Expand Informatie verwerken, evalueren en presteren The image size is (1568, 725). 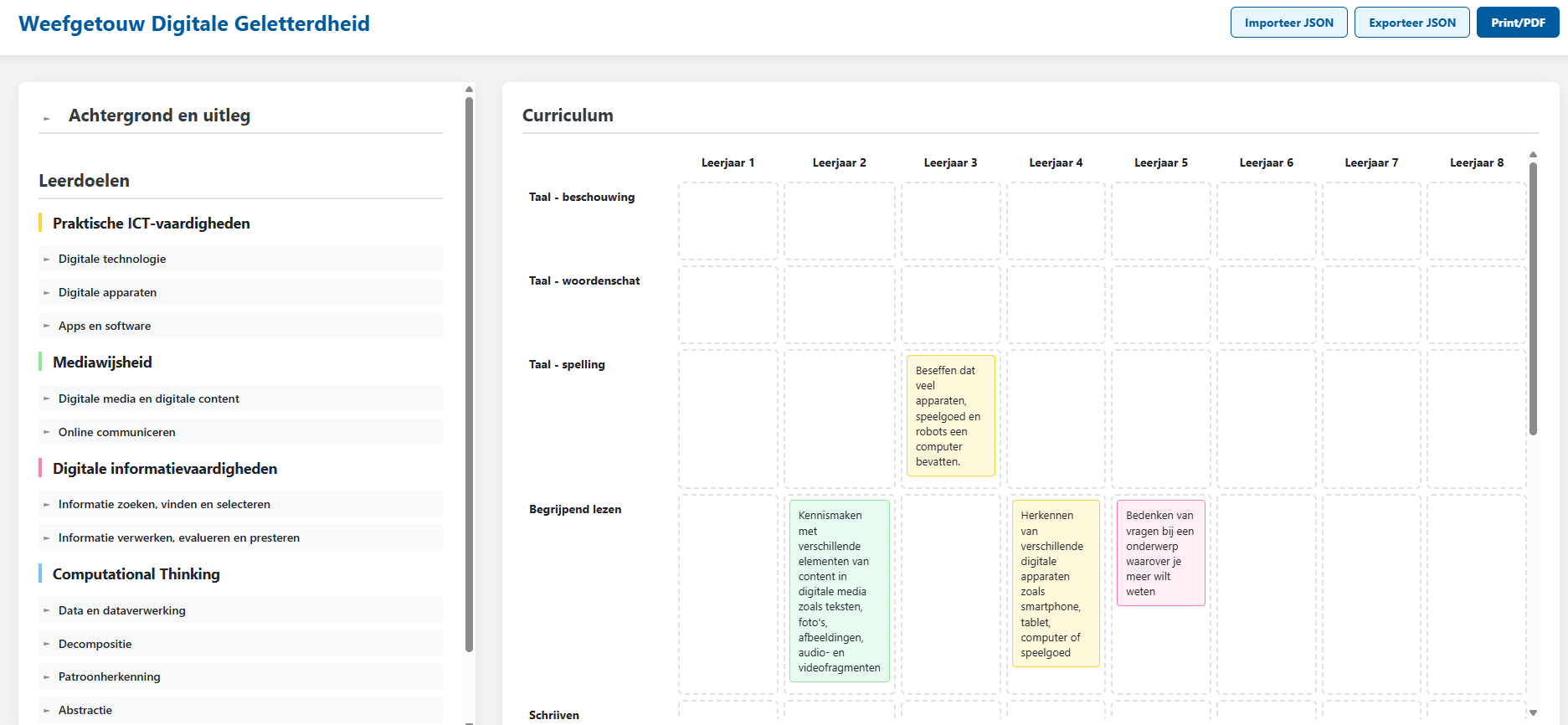(x=240, y=537)
